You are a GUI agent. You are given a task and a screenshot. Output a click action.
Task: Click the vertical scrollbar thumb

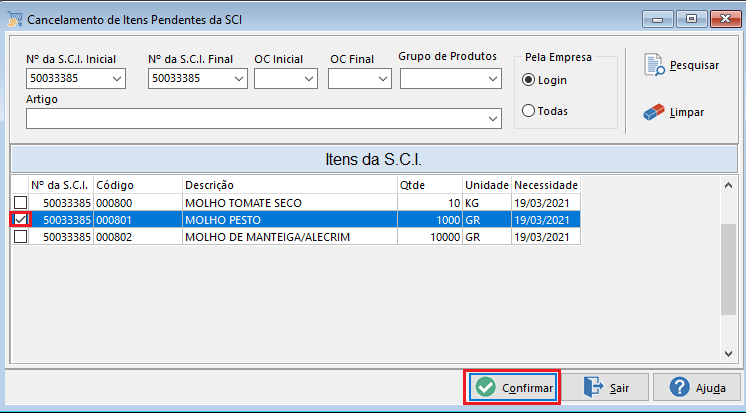click(728, 269)
